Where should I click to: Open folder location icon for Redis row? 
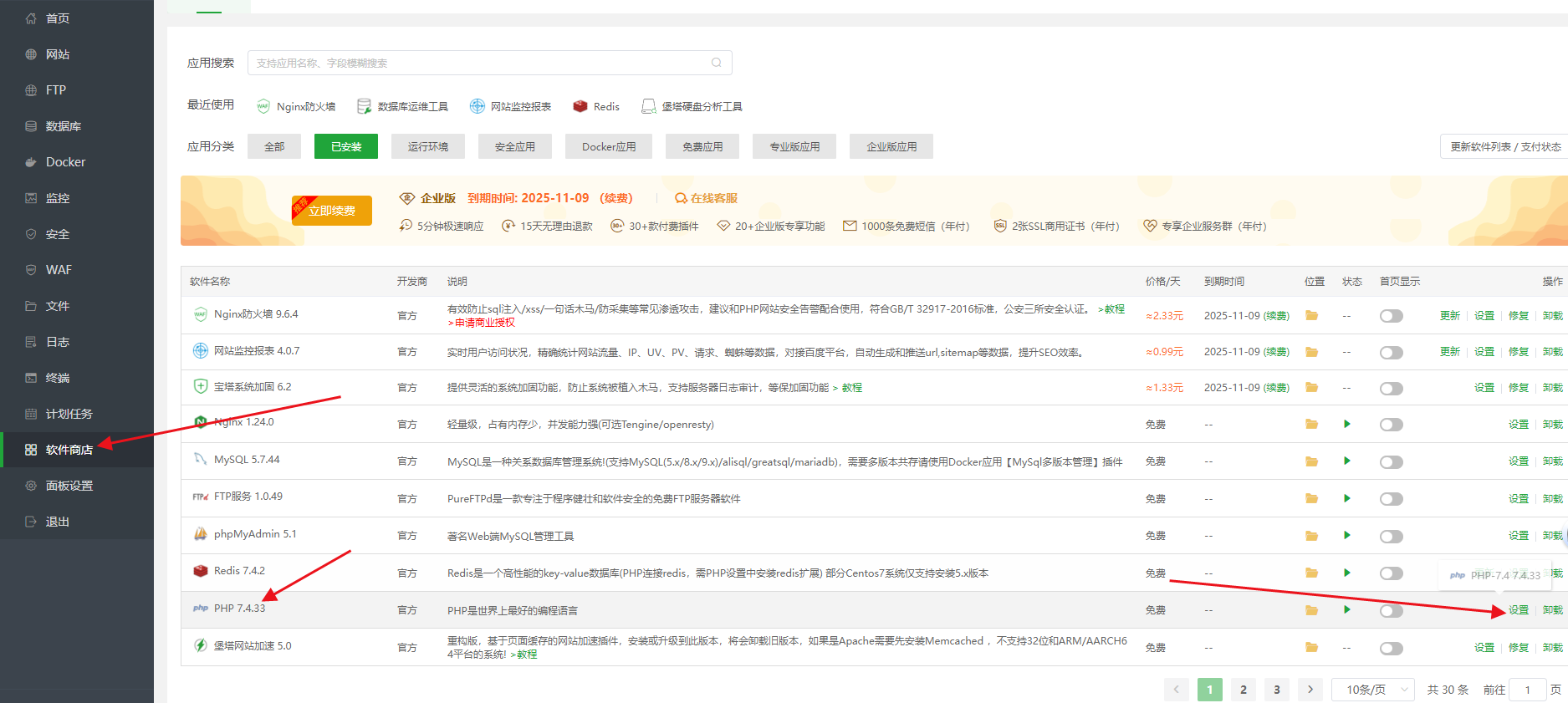coord(1311,573)
